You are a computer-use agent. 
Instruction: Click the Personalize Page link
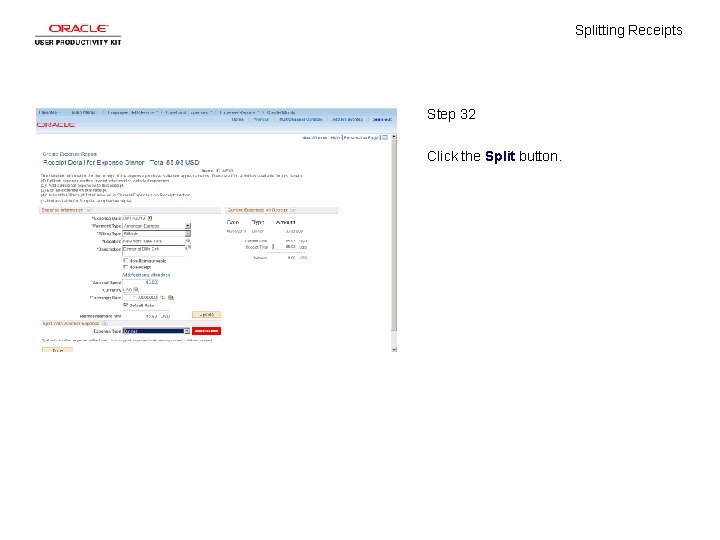(x=361, y=138)
